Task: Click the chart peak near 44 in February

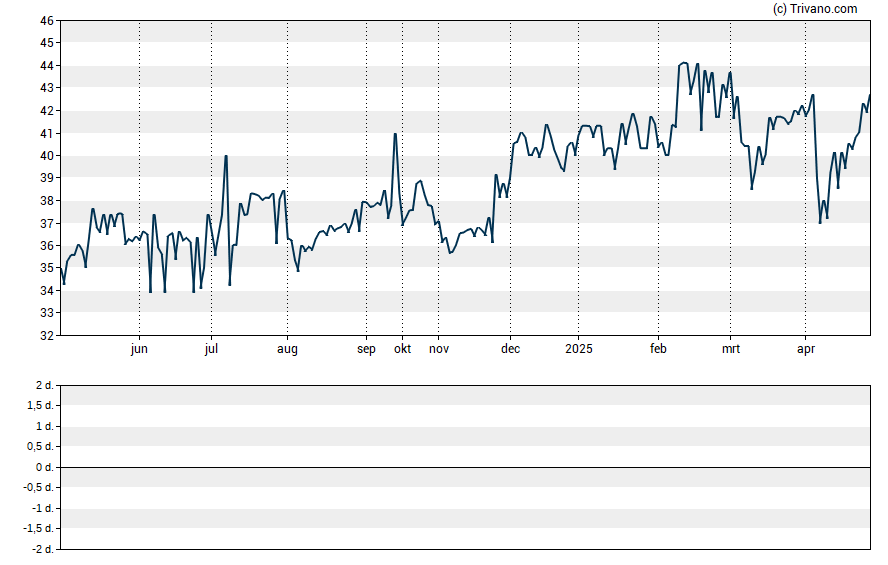Action: click(685, 63)
